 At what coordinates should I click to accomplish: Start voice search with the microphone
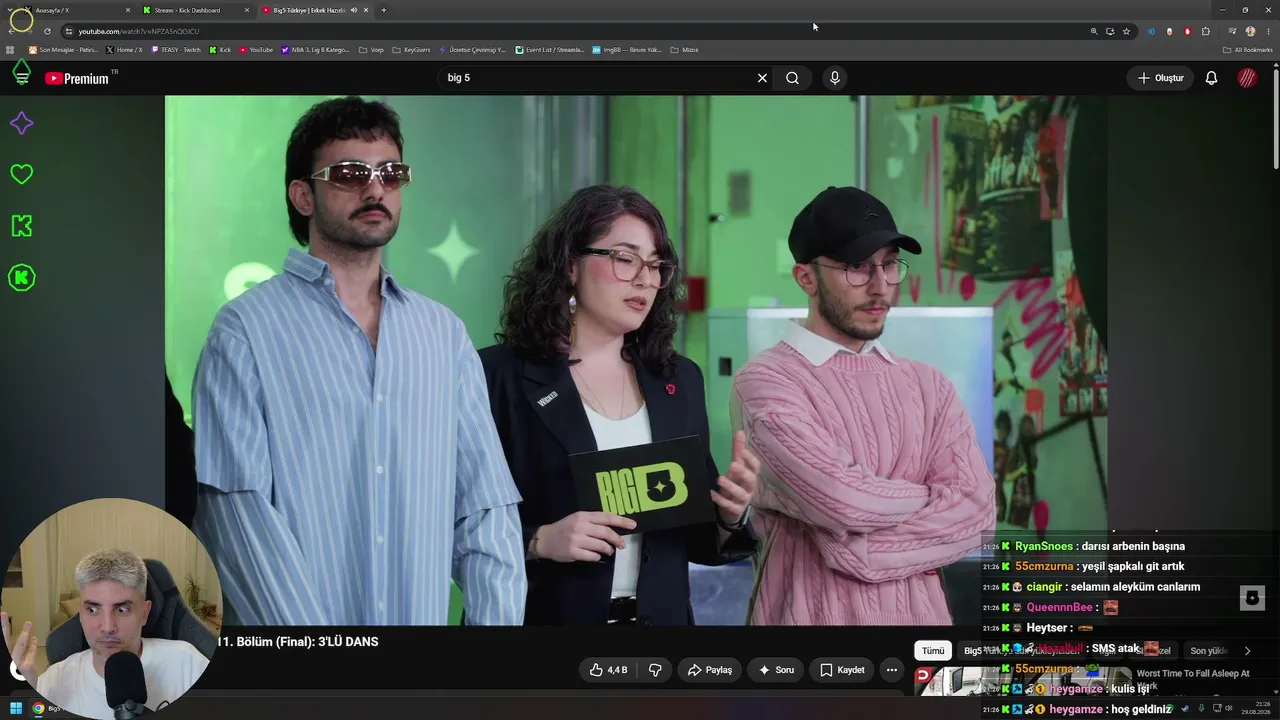[835, 78]
